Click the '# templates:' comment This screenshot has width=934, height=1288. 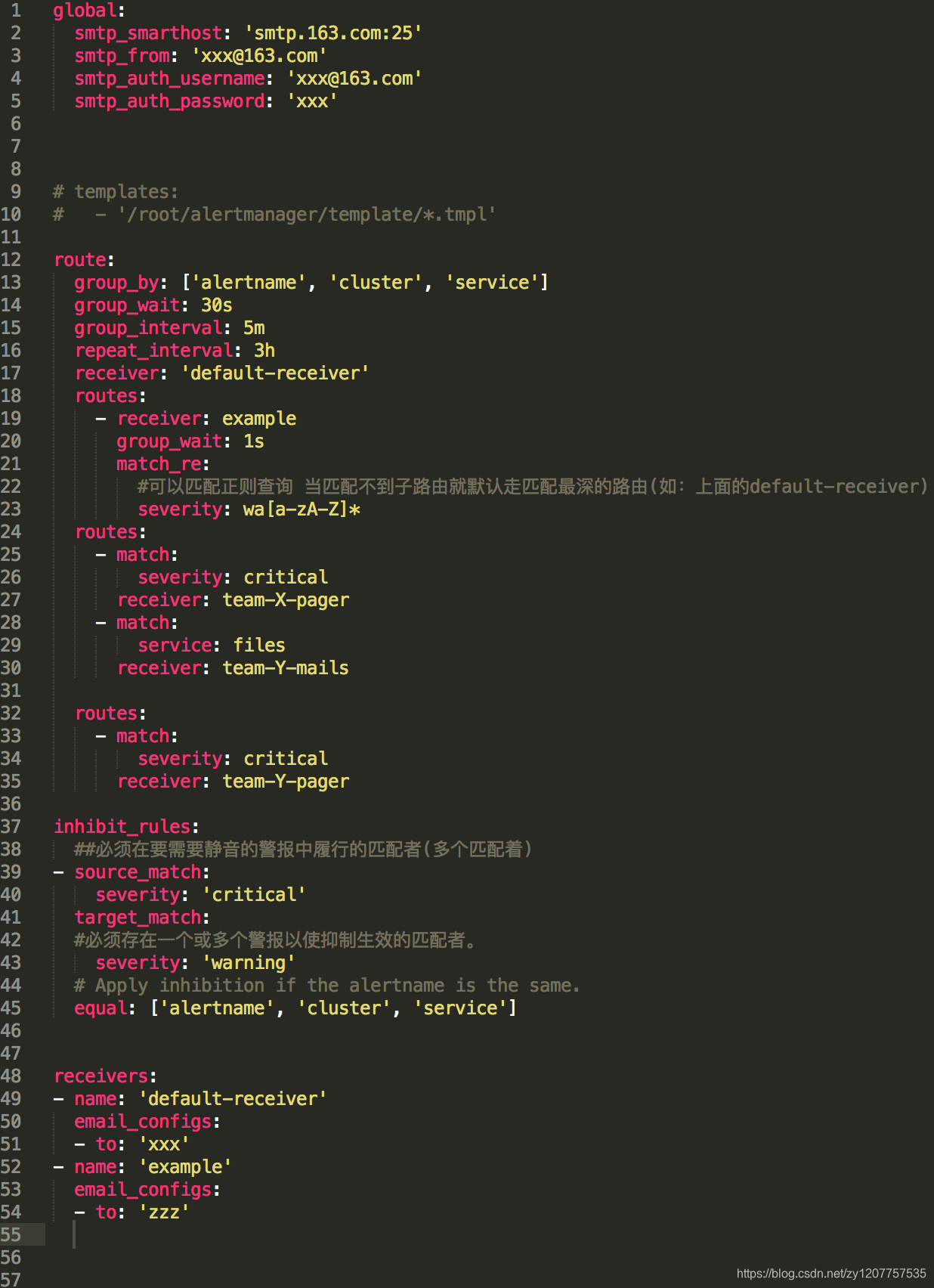coord(116,192)
